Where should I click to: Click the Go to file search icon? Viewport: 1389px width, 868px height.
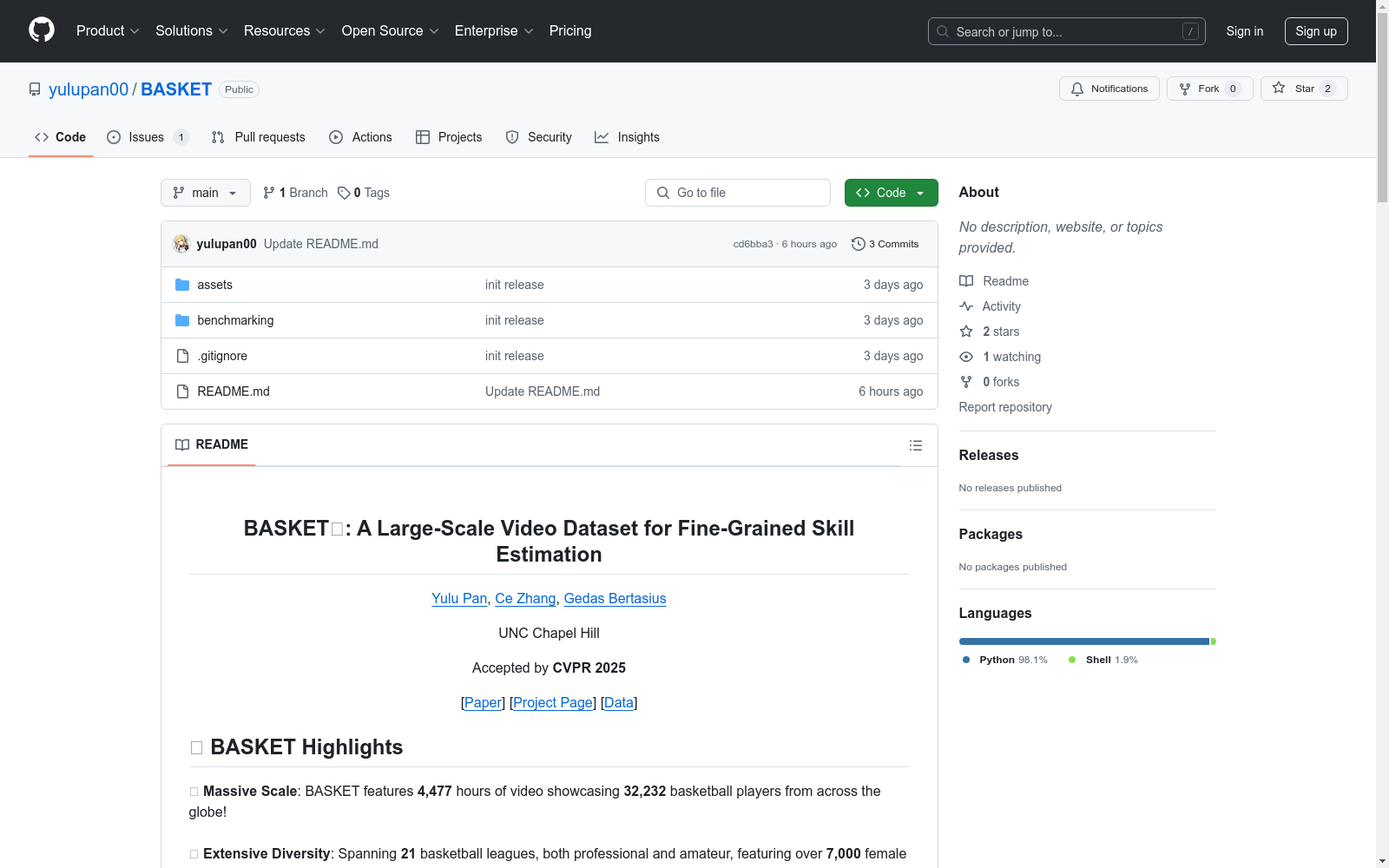point(663,193)
